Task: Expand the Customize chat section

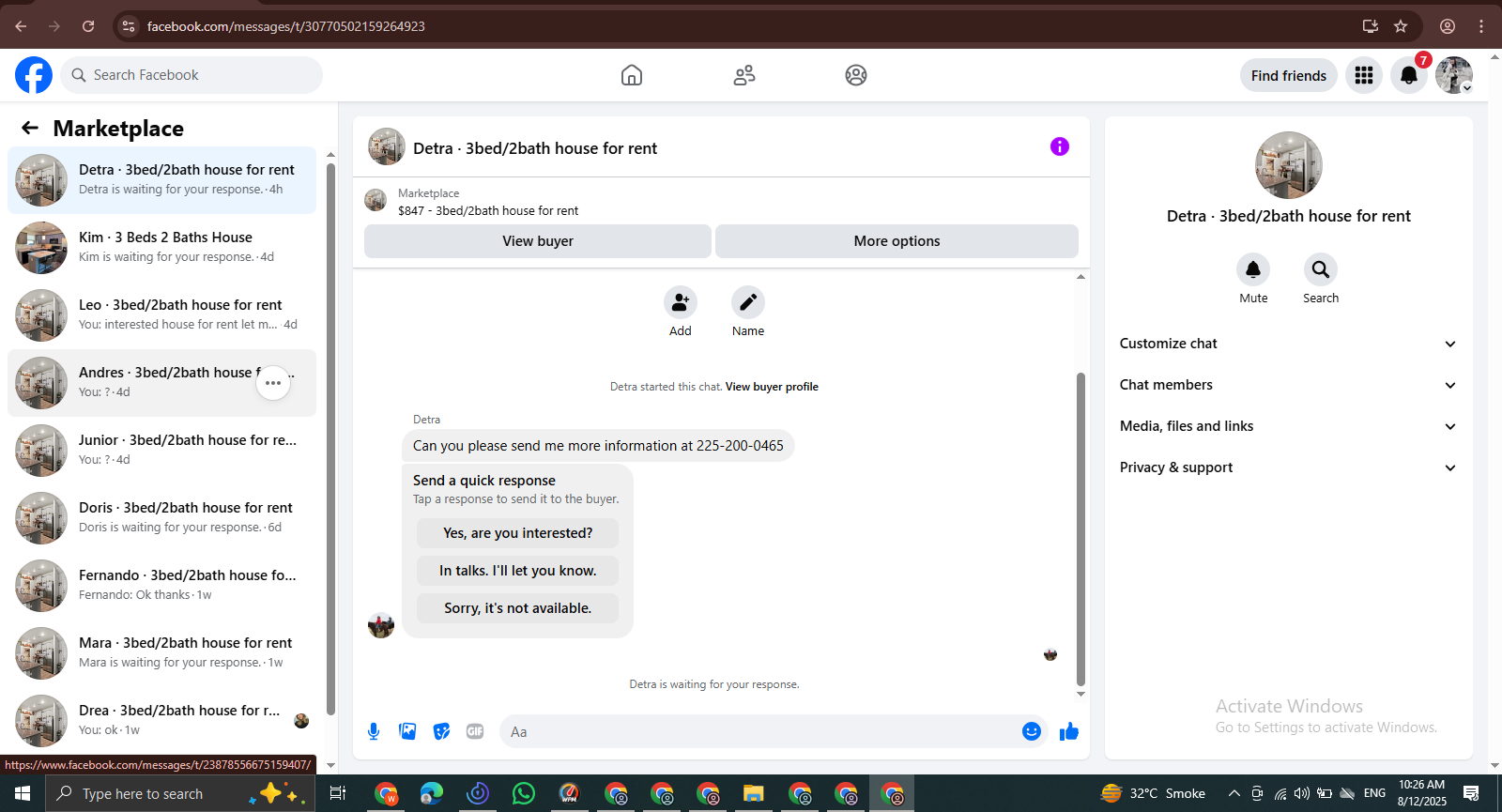Action: [1288, 344]
